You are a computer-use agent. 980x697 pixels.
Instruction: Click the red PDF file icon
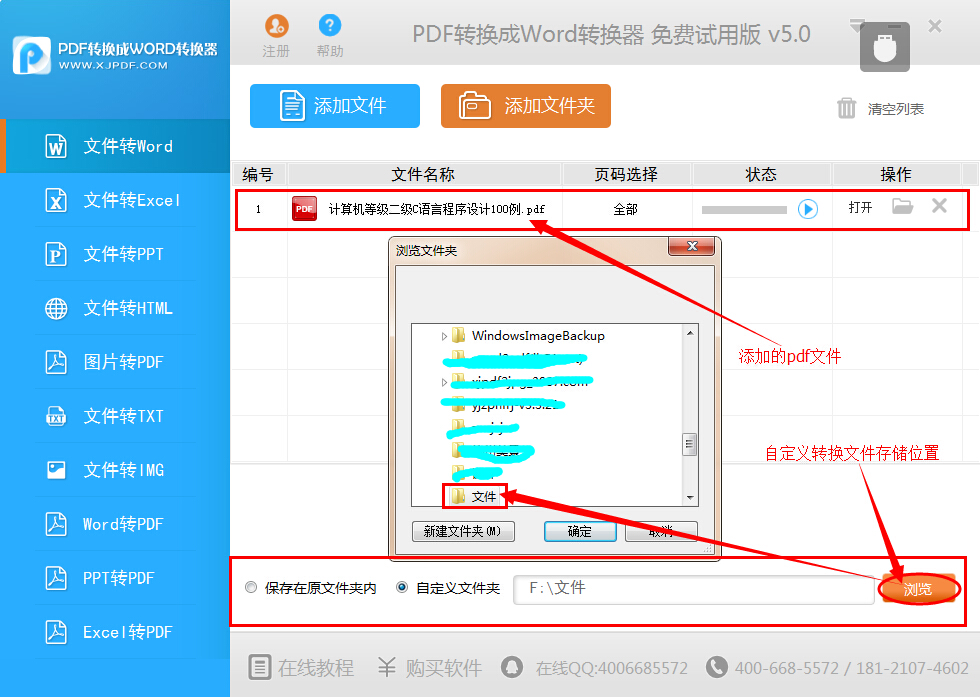point(304,209)
